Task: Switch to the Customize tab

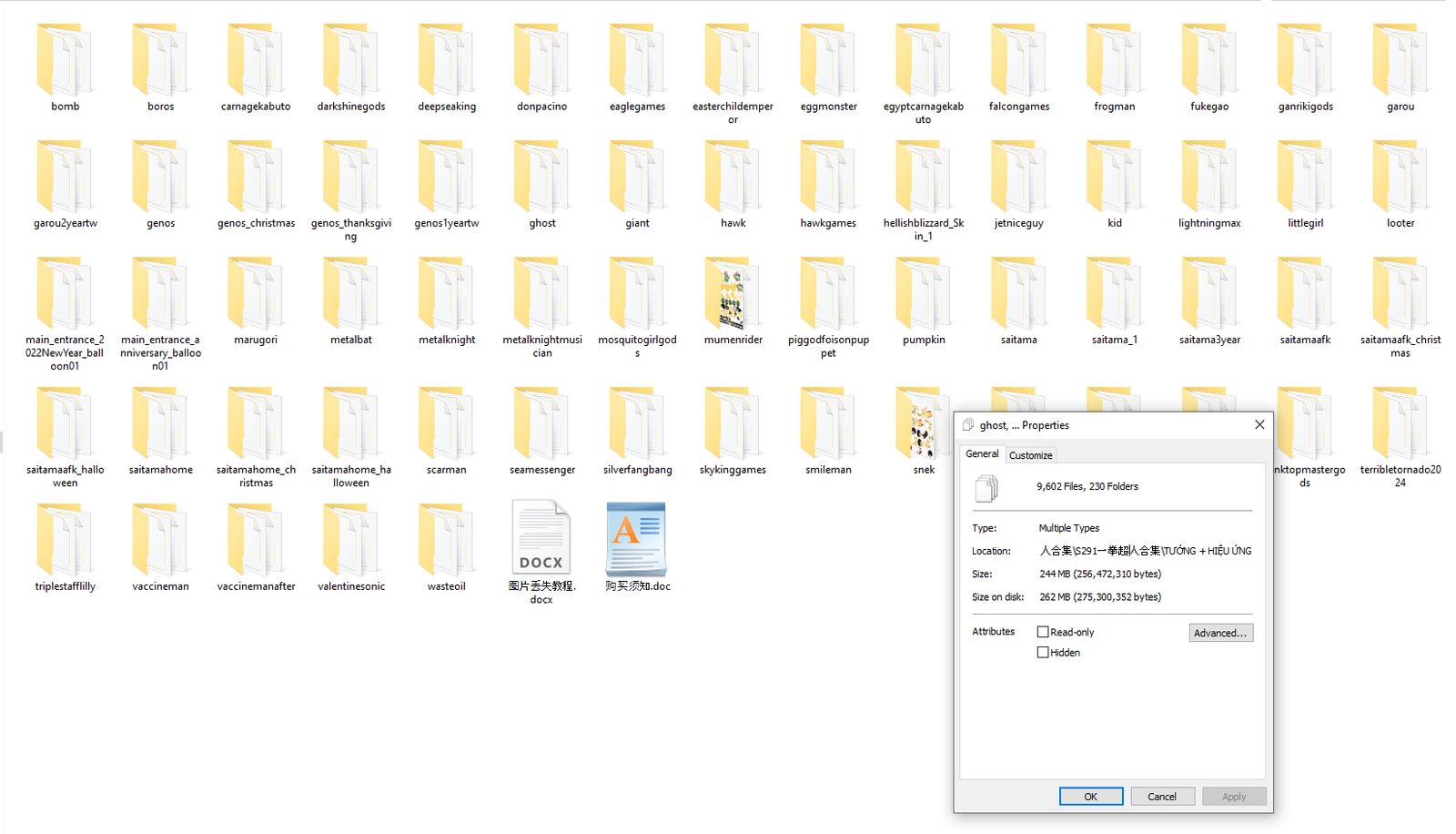Action: [1030, 455]
